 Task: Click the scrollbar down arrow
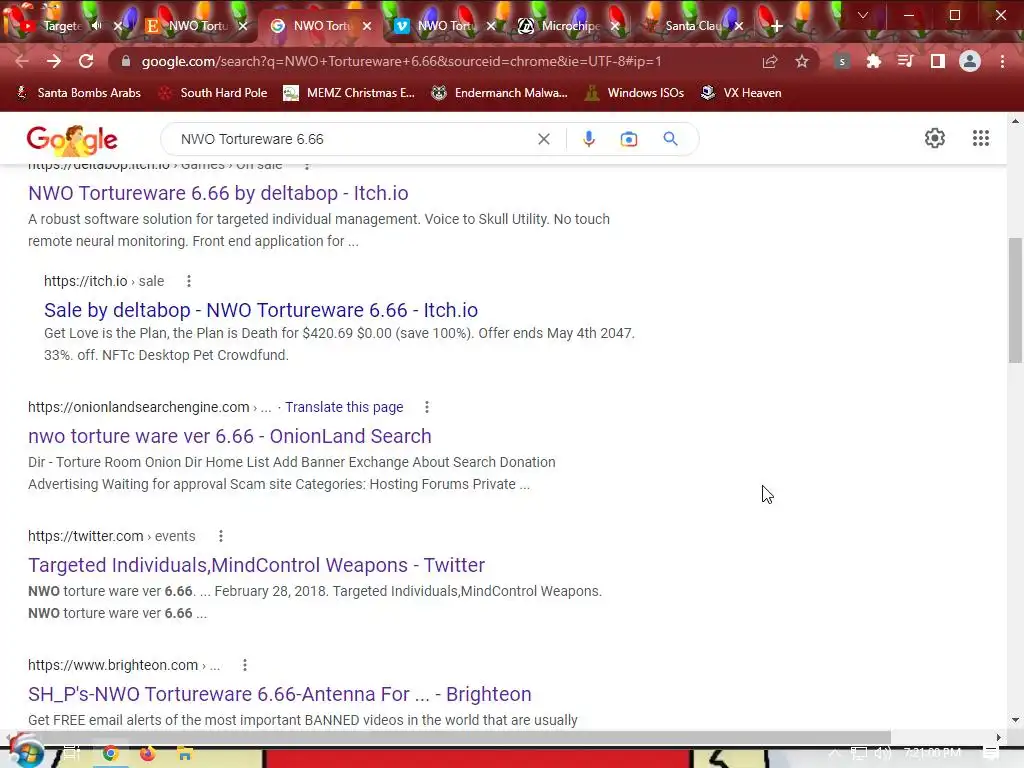[x=1015, y=720]
